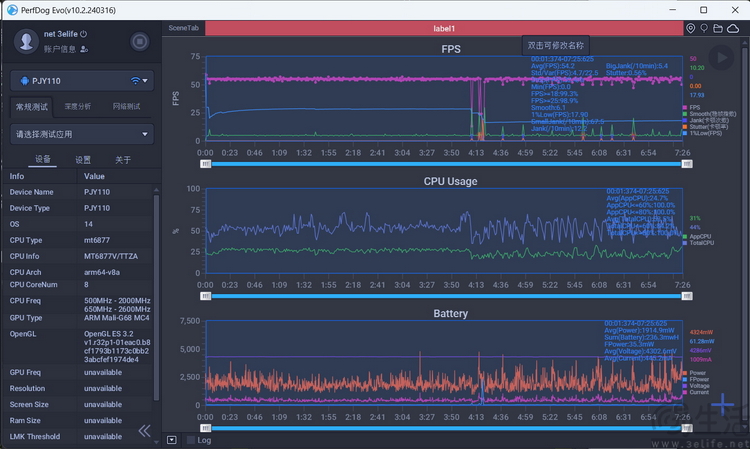Toggle the Jank legend entry
Viewport: 750px width, 449px height.
point(706,120)
